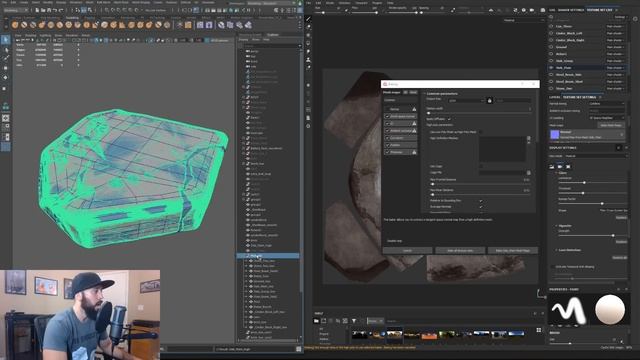Open shader dropdown for Ground texture set
The width and height of the screenshot is (640, 360).
[615, 47]
